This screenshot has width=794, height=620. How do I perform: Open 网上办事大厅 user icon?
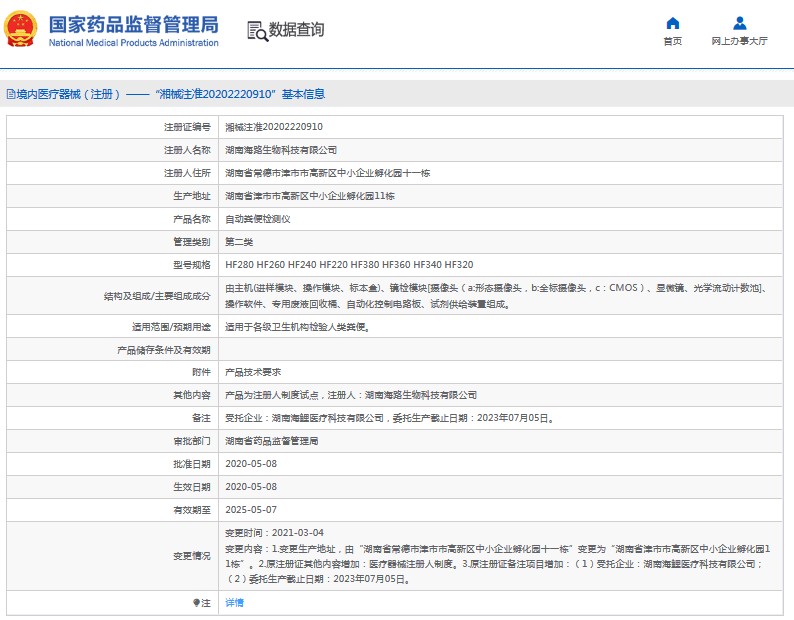739,23
